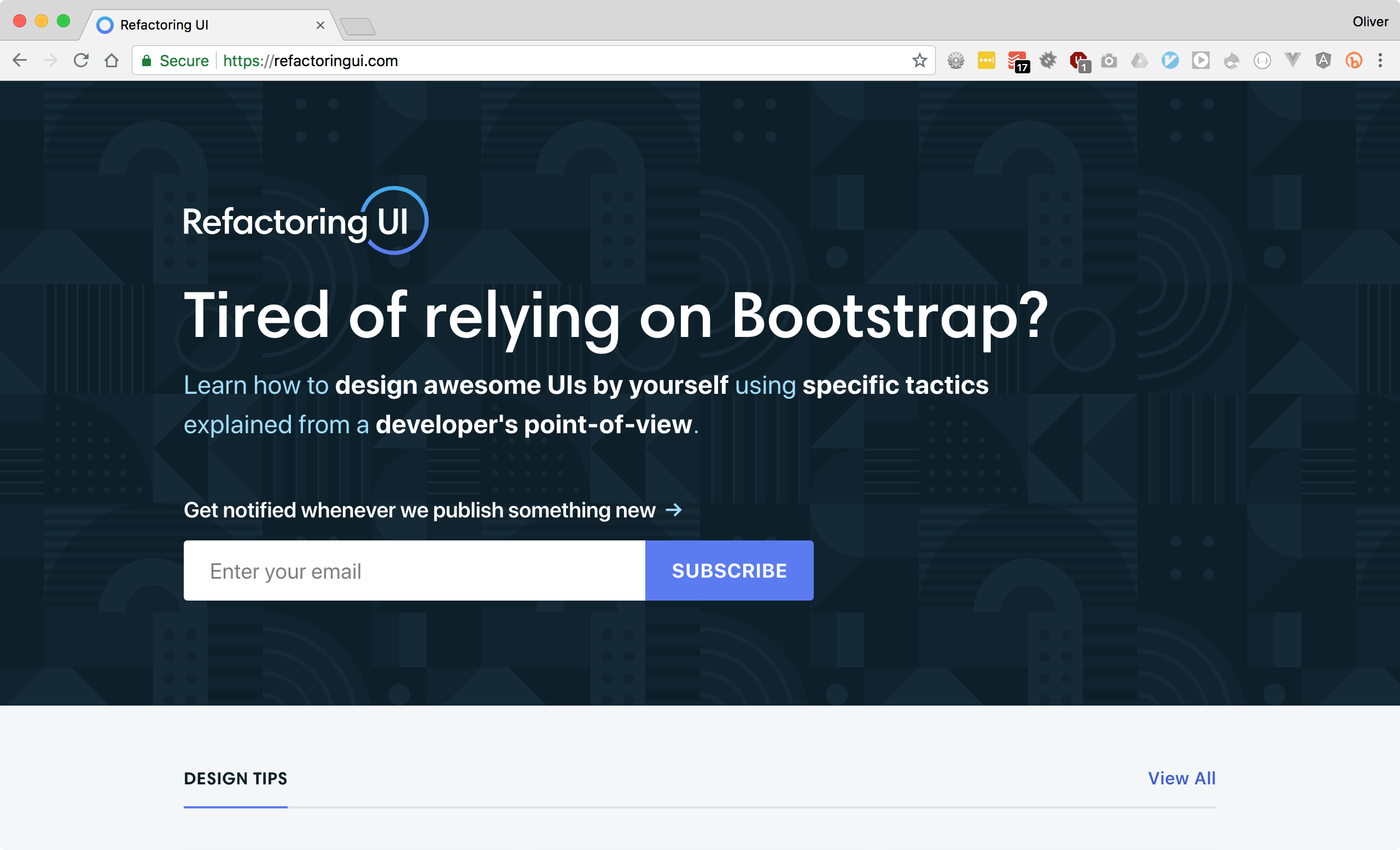Click the Enter your email field
Image resolution: width=1400 pixels, height=850 pixels.
414,570
